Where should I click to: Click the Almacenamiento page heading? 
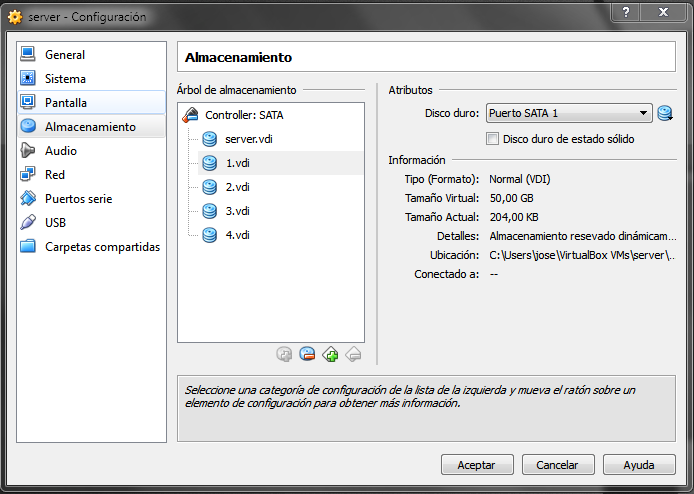(x=238, y=57)
